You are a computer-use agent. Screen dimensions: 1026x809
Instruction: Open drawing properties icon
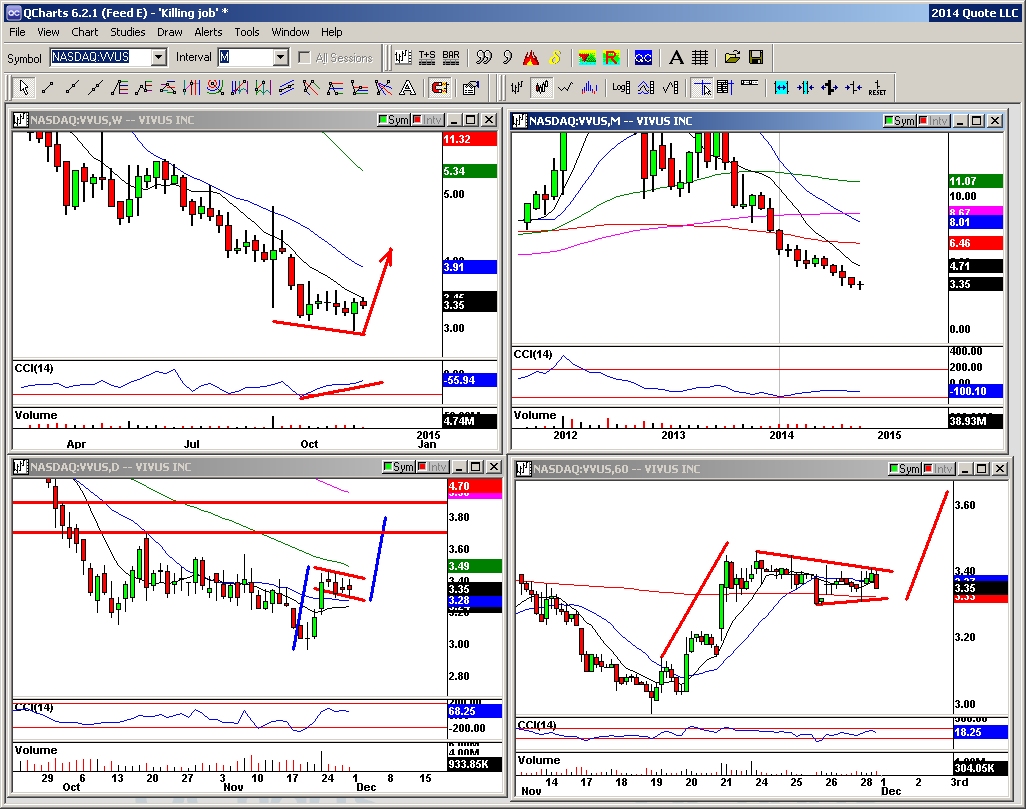pos(470,87)
